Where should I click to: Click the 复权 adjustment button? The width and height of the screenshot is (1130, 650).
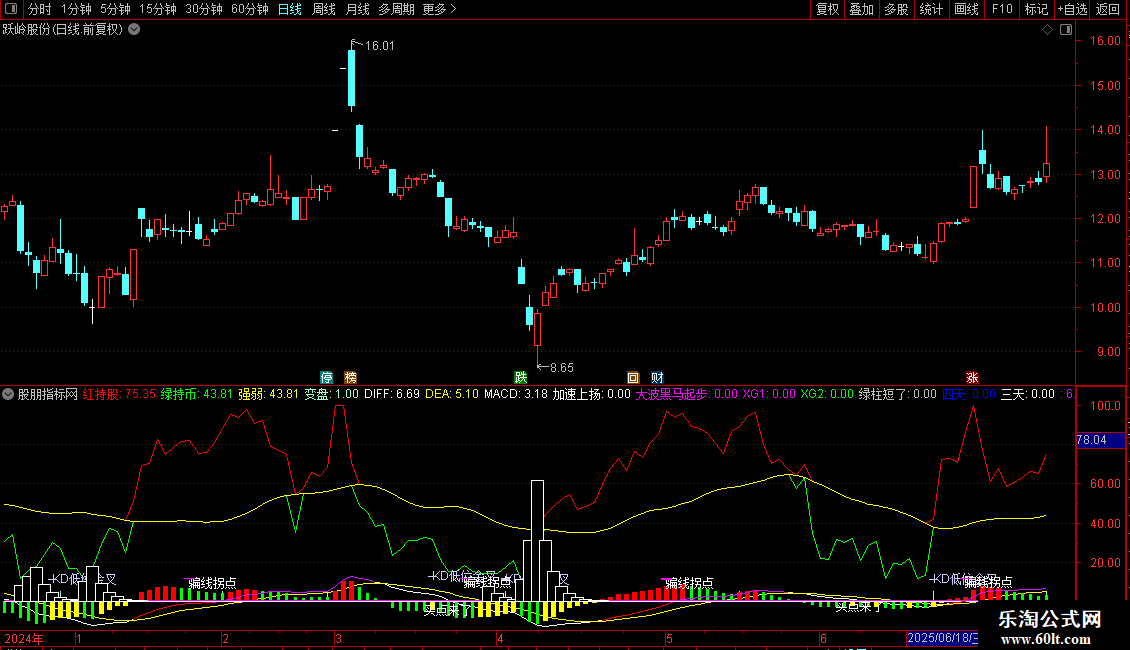point(827,9)
